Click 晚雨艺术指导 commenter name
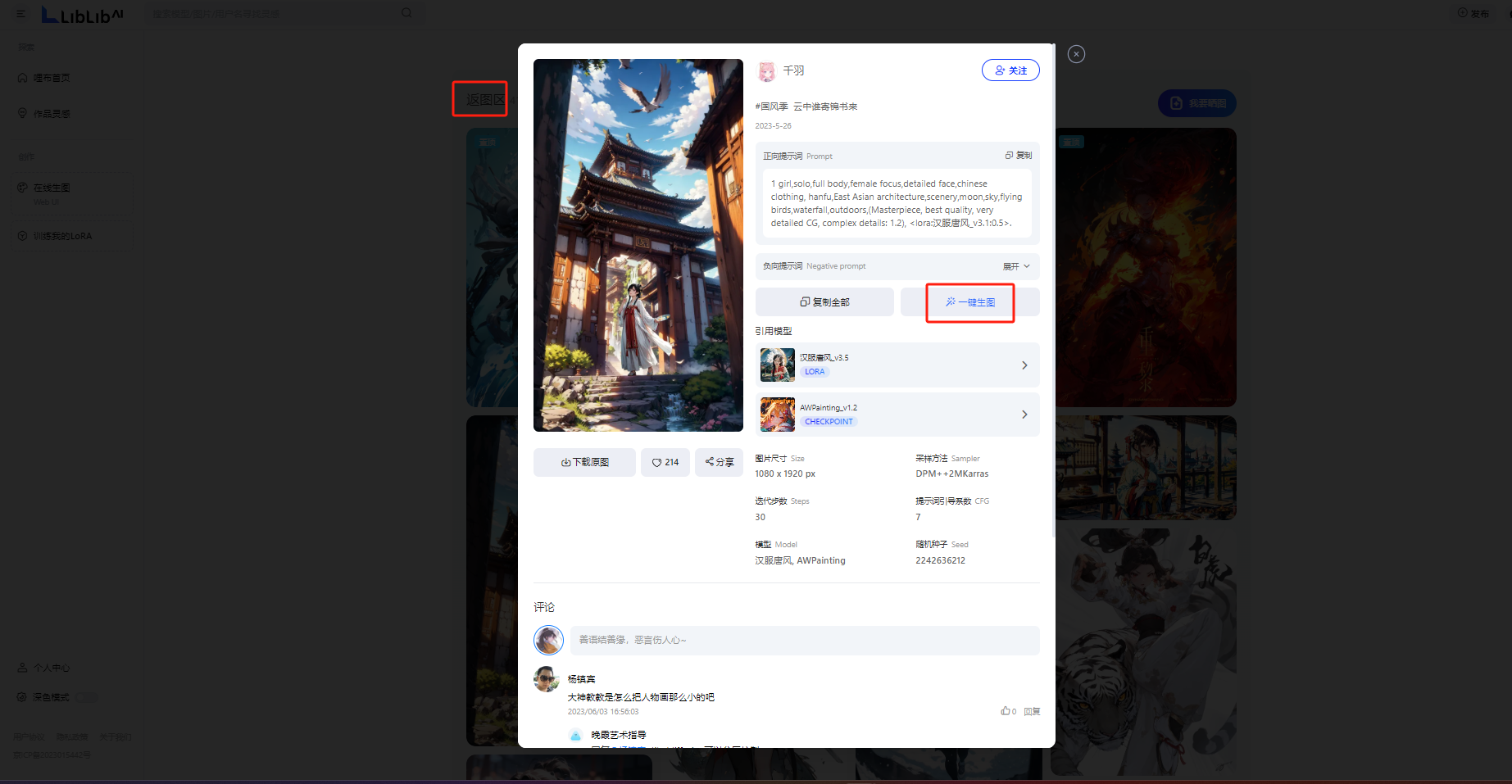 pyautogui.click(x=619, y=735)
